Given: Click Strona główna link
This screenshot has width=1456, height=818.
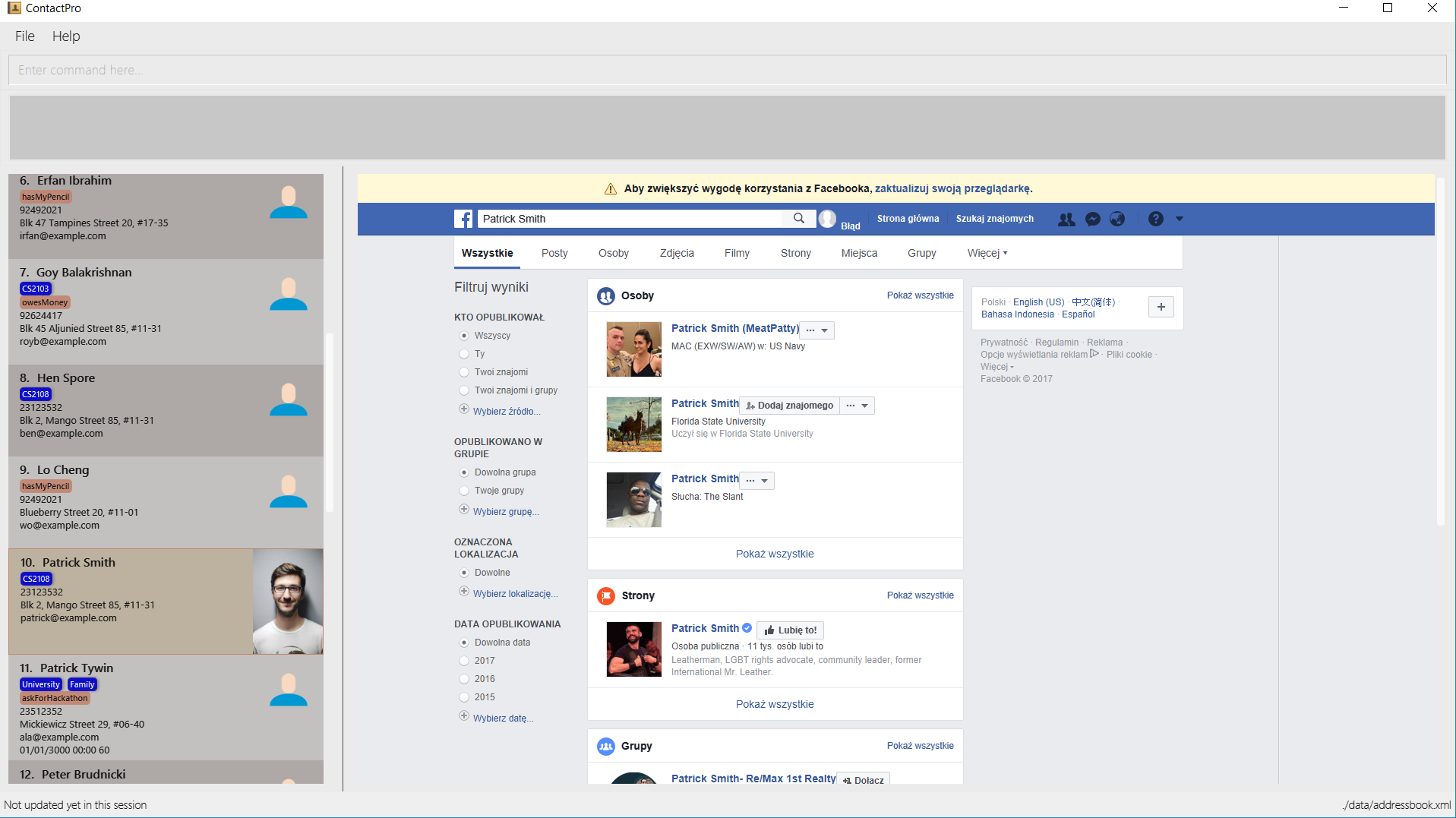Looking at the screenshot, I should [x=908, y=219].
